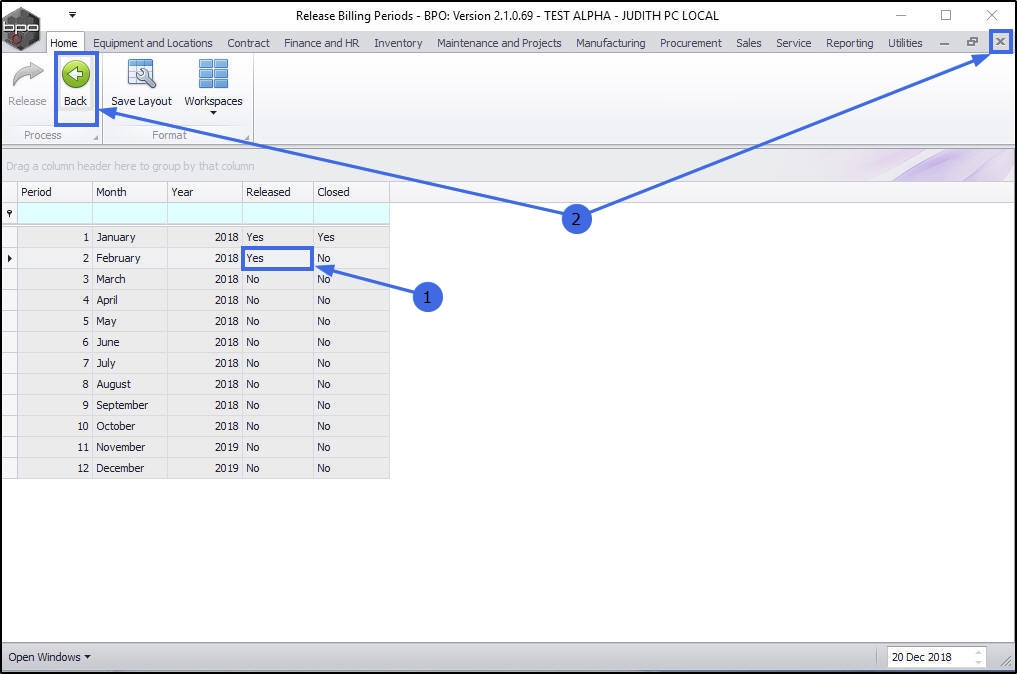Click the Released filter row cell
This screenshot has width=1017, height=674.
pos(278,213)
